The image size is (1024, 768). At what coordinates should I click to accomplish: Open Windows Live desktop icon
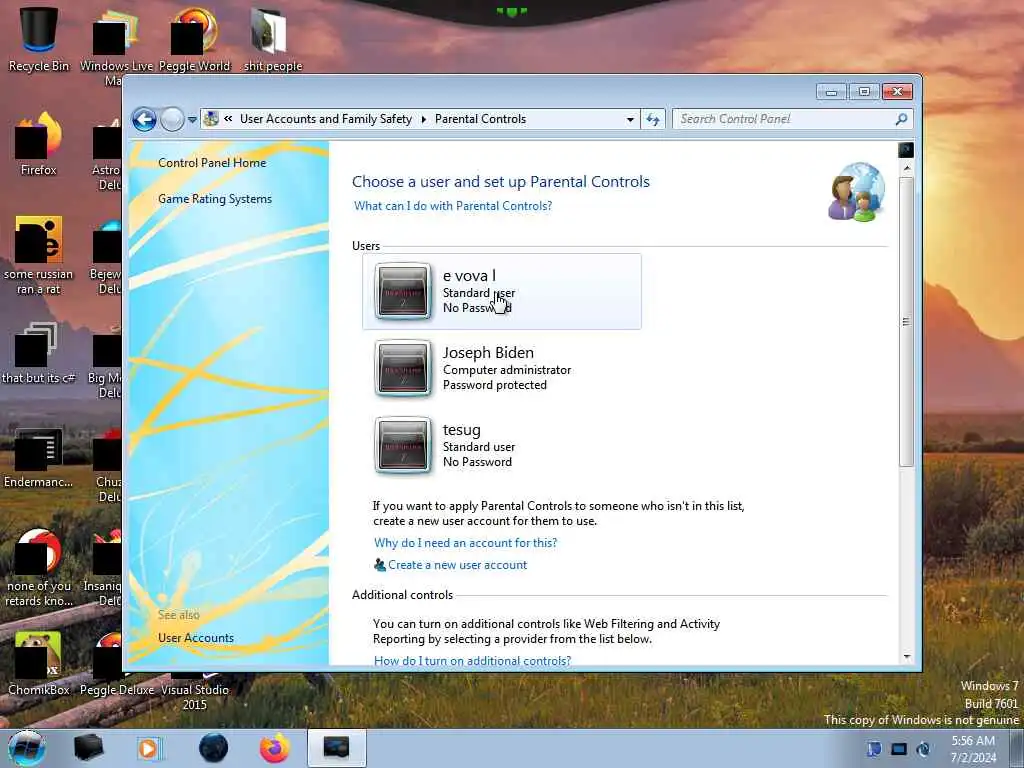coord(117,46)
